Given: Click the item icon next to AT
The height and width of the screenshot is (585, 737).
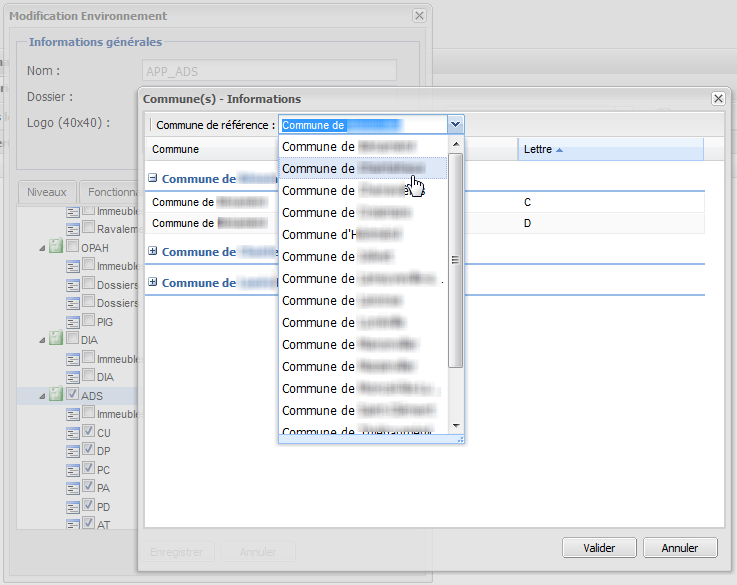Looking at the screenshot, I should 73,524.
